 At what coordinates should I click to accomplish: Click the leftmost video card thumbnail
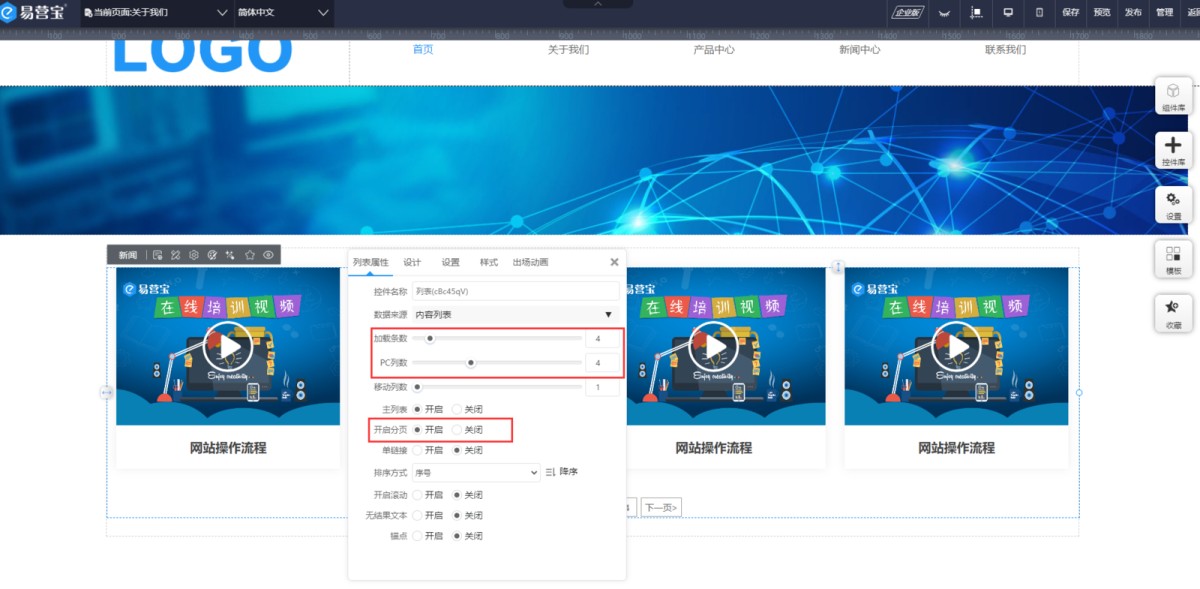[x=228, y=346]
